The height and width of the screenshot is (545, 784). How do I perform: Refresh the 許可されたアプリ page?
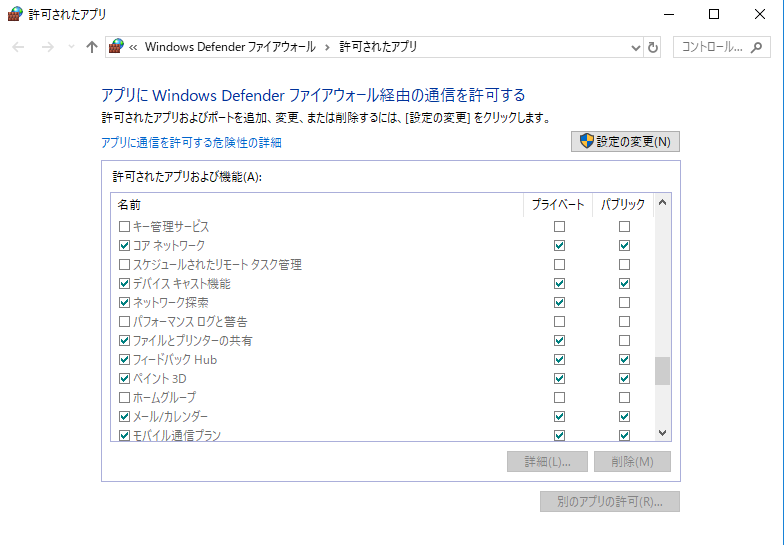tap(652, 48)
